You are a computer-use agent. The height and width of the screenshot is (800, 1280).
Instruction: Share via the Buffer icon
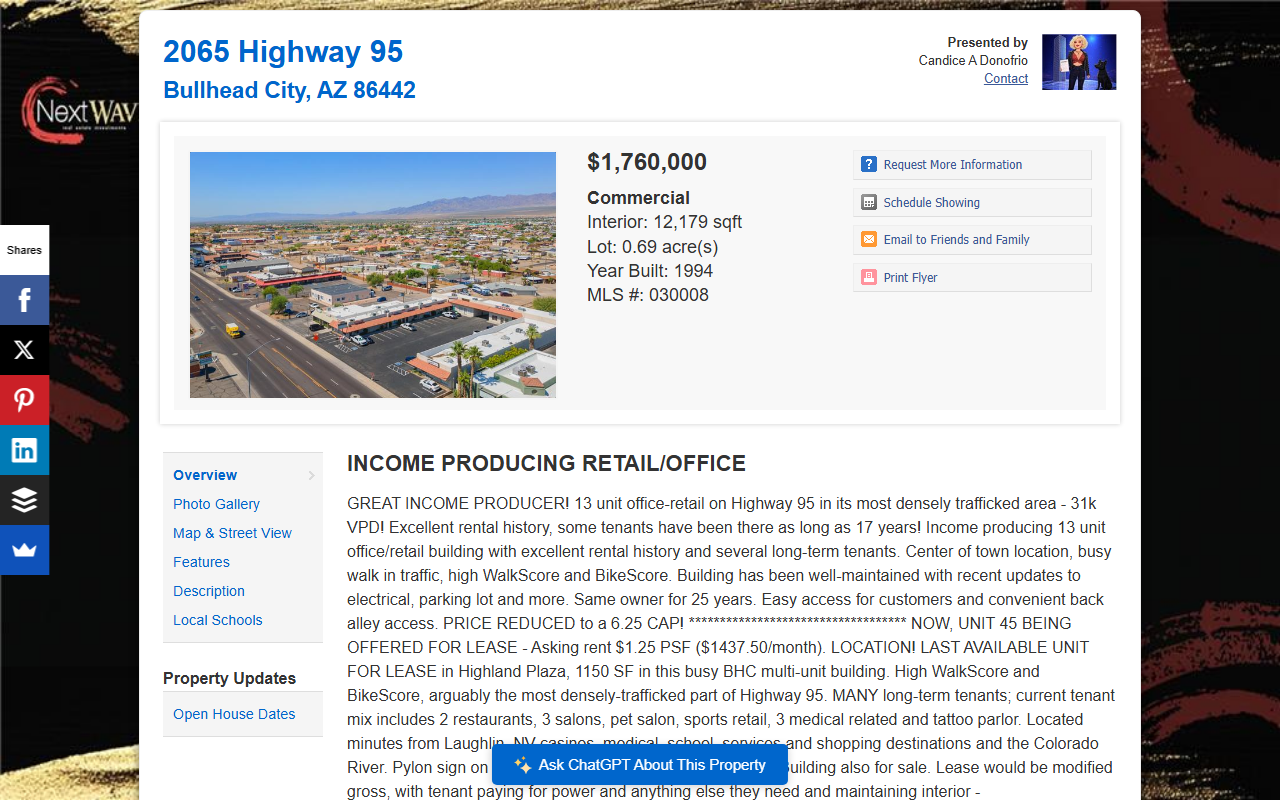click(24, 500)
